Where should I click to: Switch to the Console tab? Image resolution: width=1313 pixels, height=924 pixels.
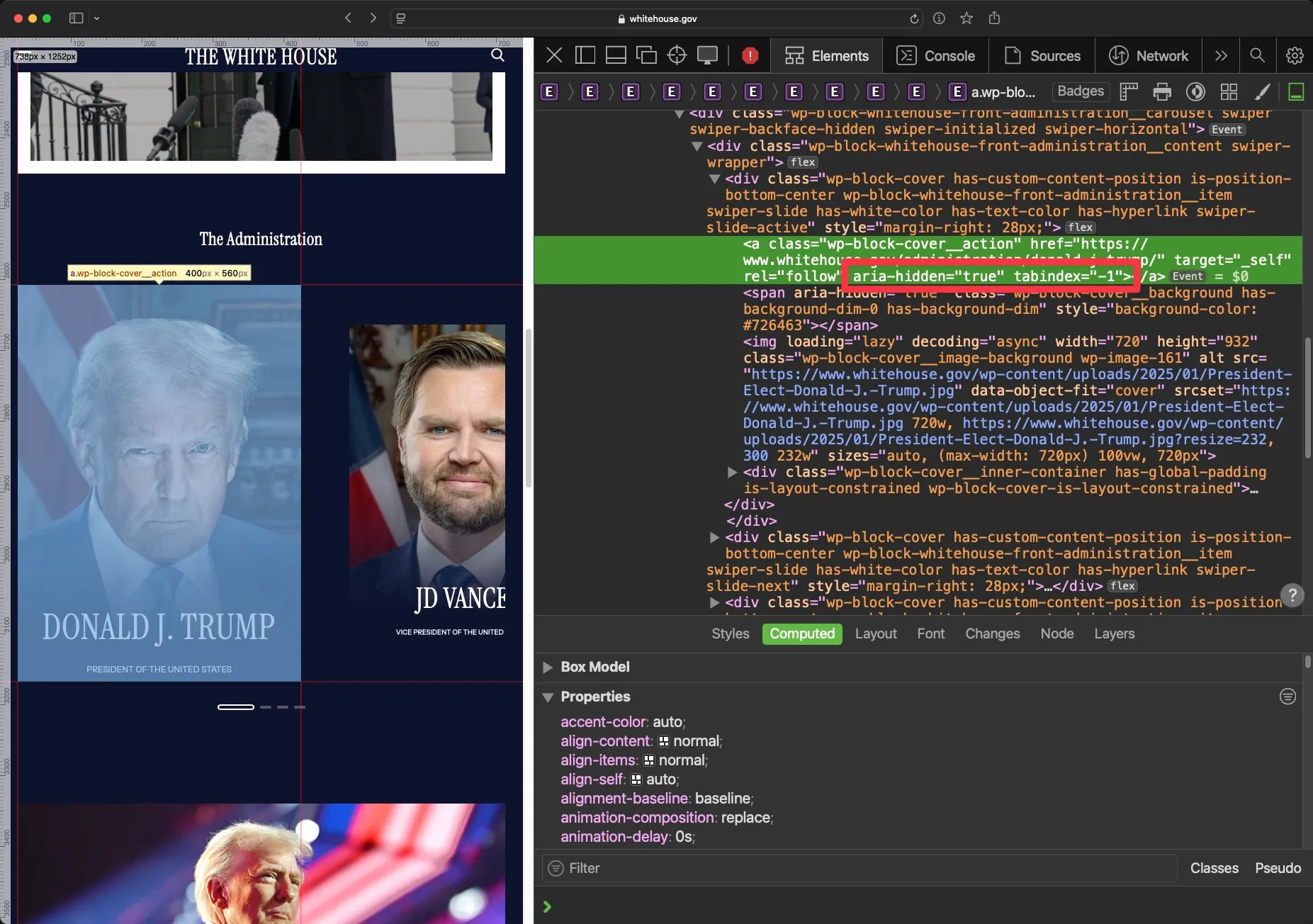click(935, 55)
